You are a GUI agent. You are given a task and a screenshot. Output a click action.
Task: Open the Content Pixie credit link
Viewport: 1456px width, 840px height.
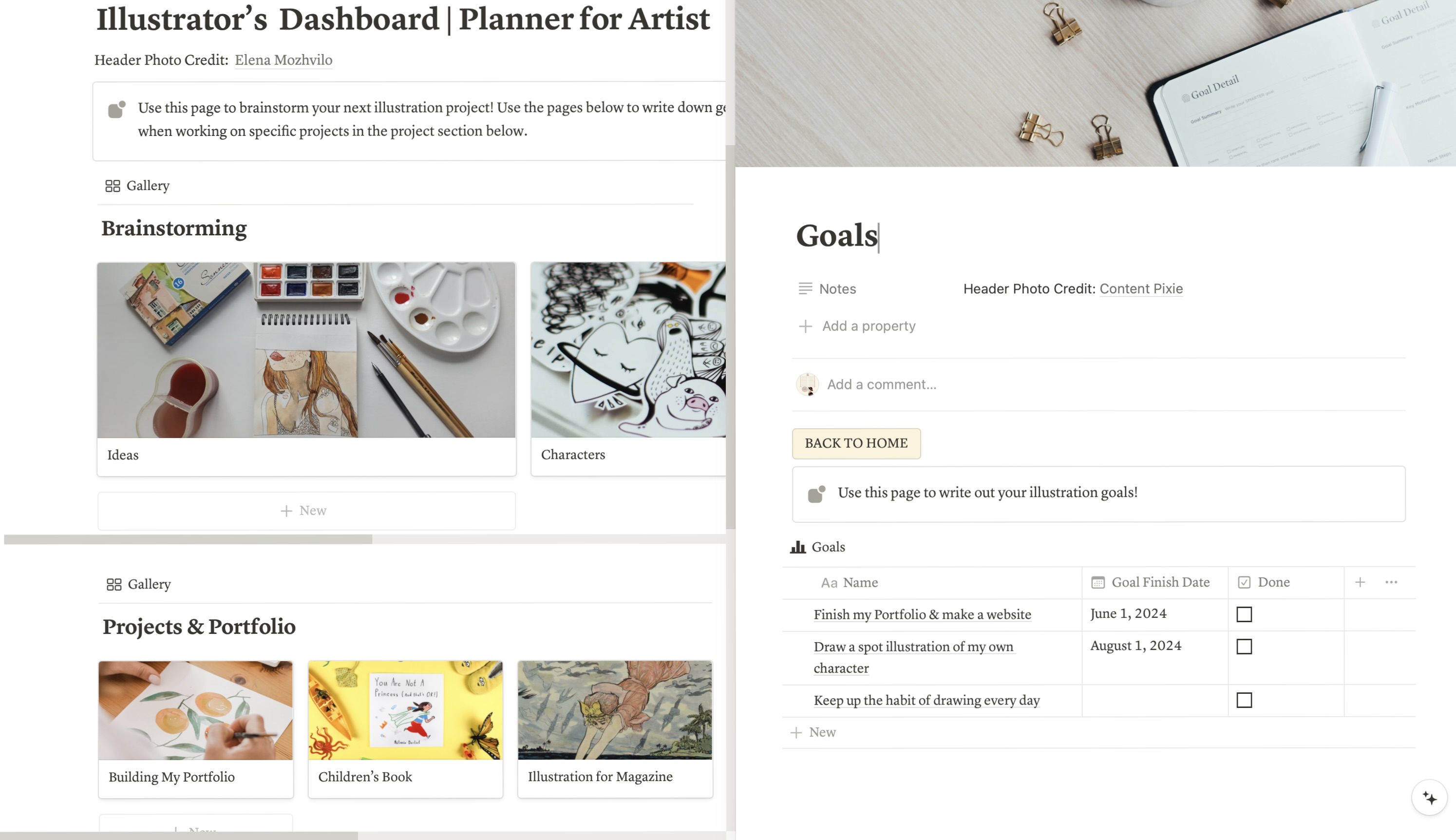pyautogui.click(x=1141, y=288)
